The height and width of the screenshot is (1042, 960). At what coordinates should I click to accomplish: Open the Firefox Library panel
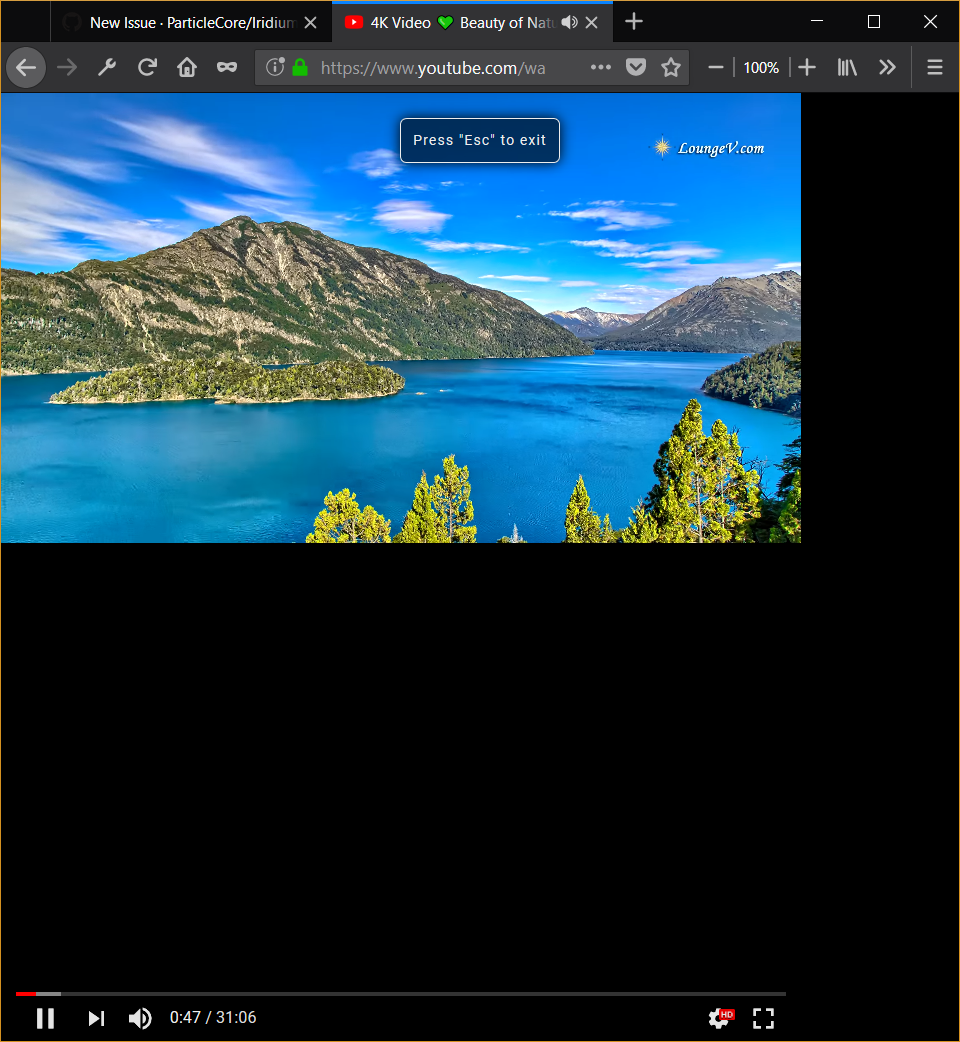(846, 67)
